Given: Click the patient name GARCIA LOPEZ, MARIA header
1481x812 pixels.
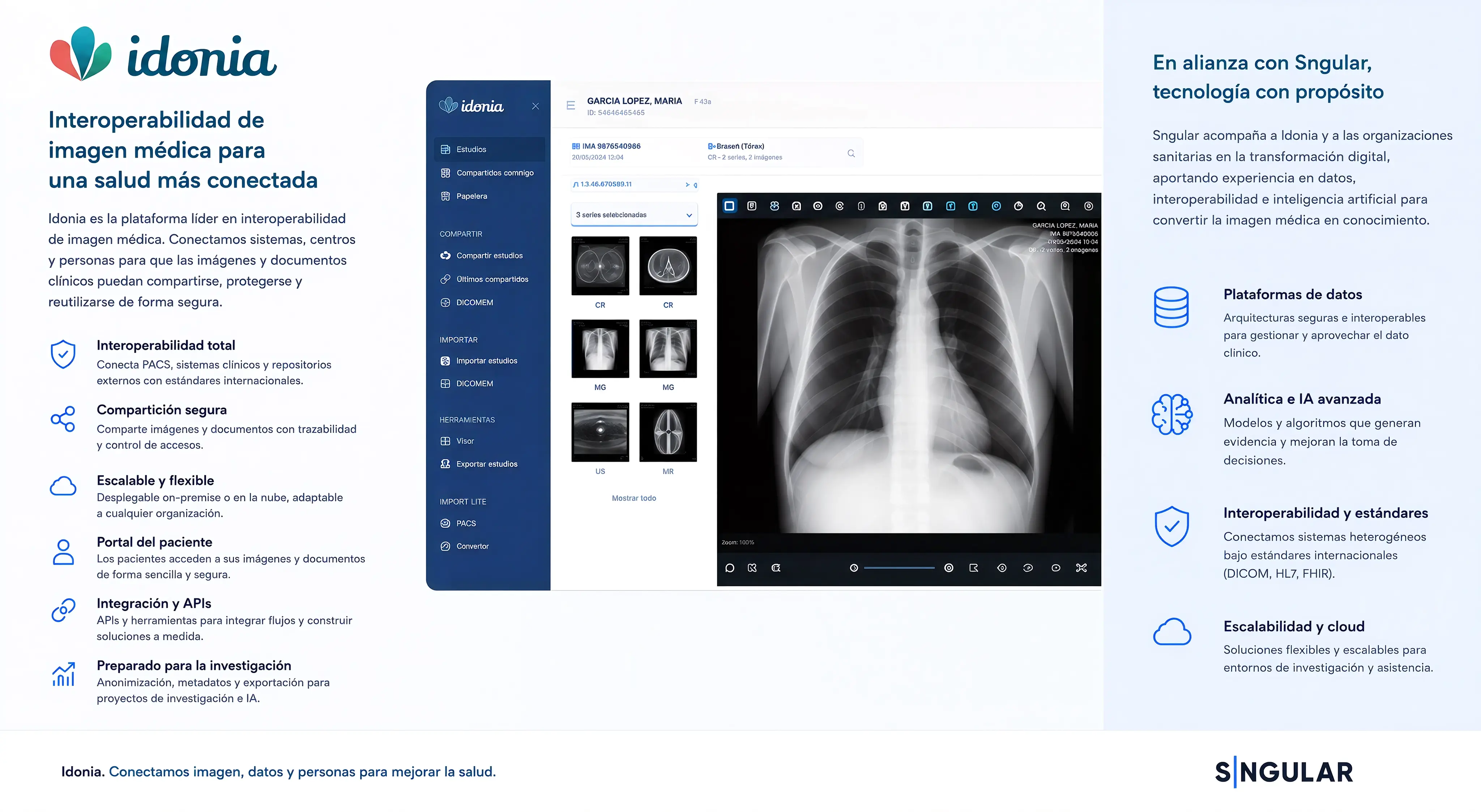Looking at the screenshot, I should [x=634, y=101].
